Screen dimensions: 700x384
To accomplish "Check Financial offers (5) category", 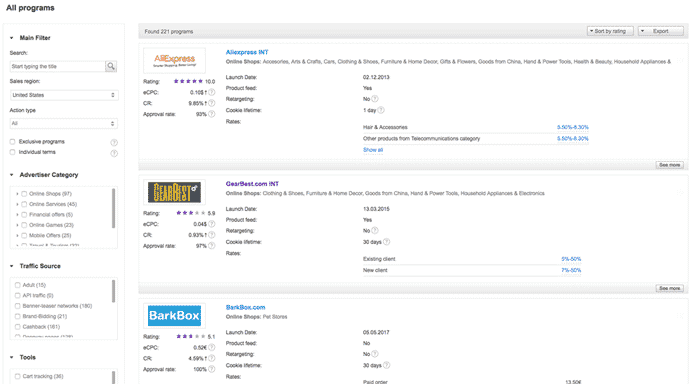I will 24,215.
